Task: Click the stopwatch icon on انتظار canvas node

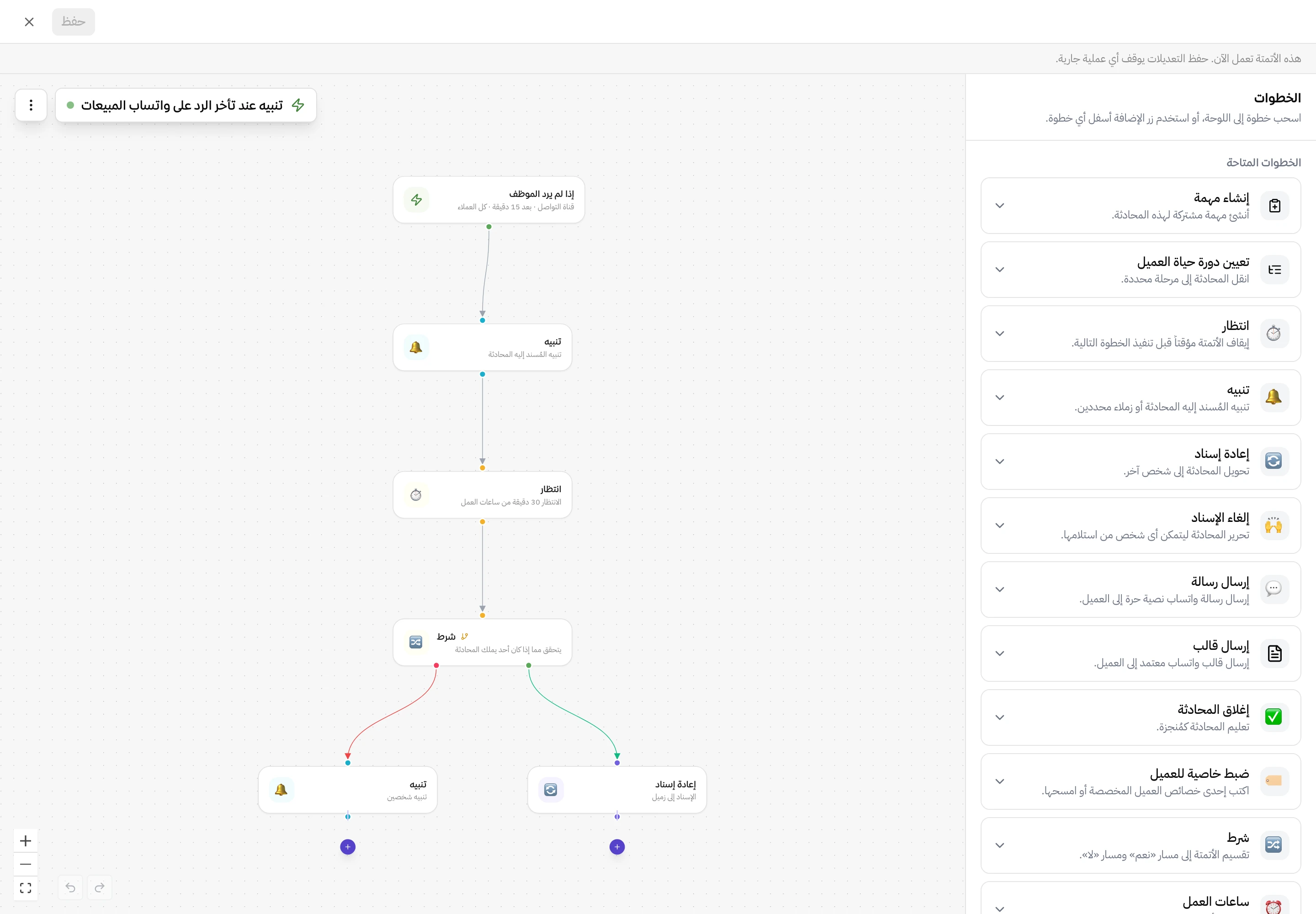Action: pos(416,495)
